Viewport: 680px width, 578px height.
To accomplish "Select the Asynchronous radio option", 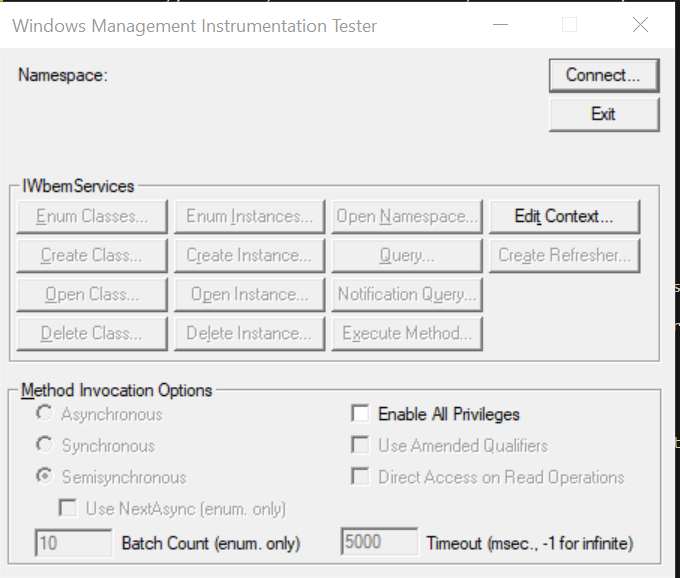I will coord(45,414).
